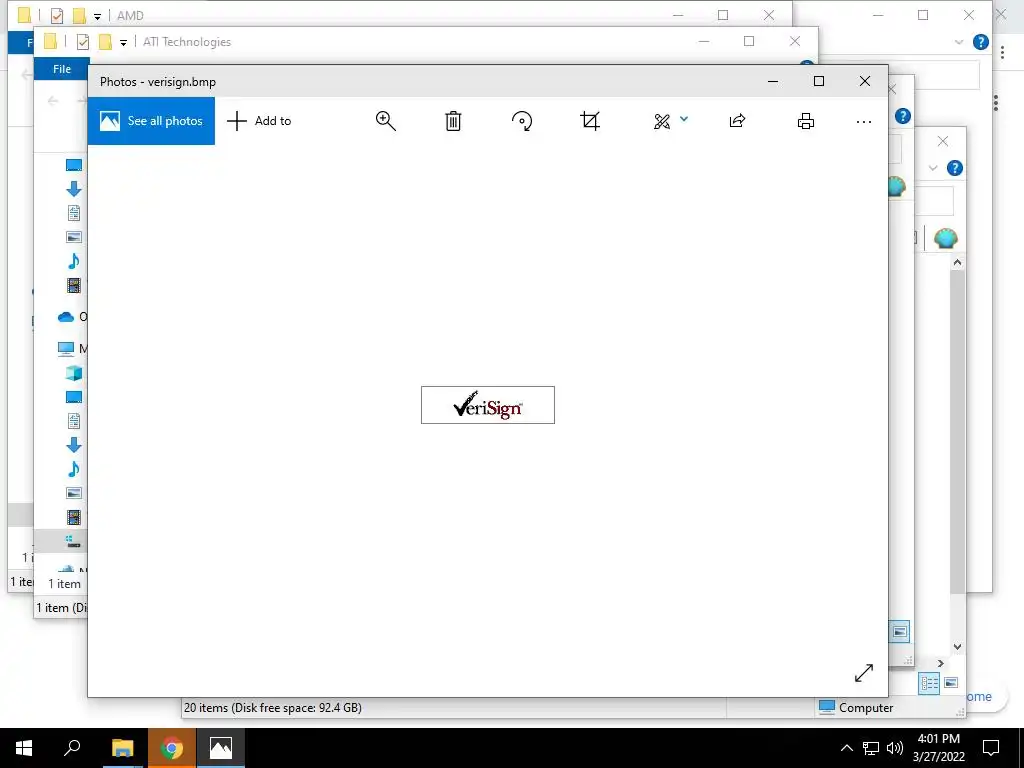Click the vertical three-dots menu at far right
This screenshot has height=768, width=1024.
tap(1002, 51)
